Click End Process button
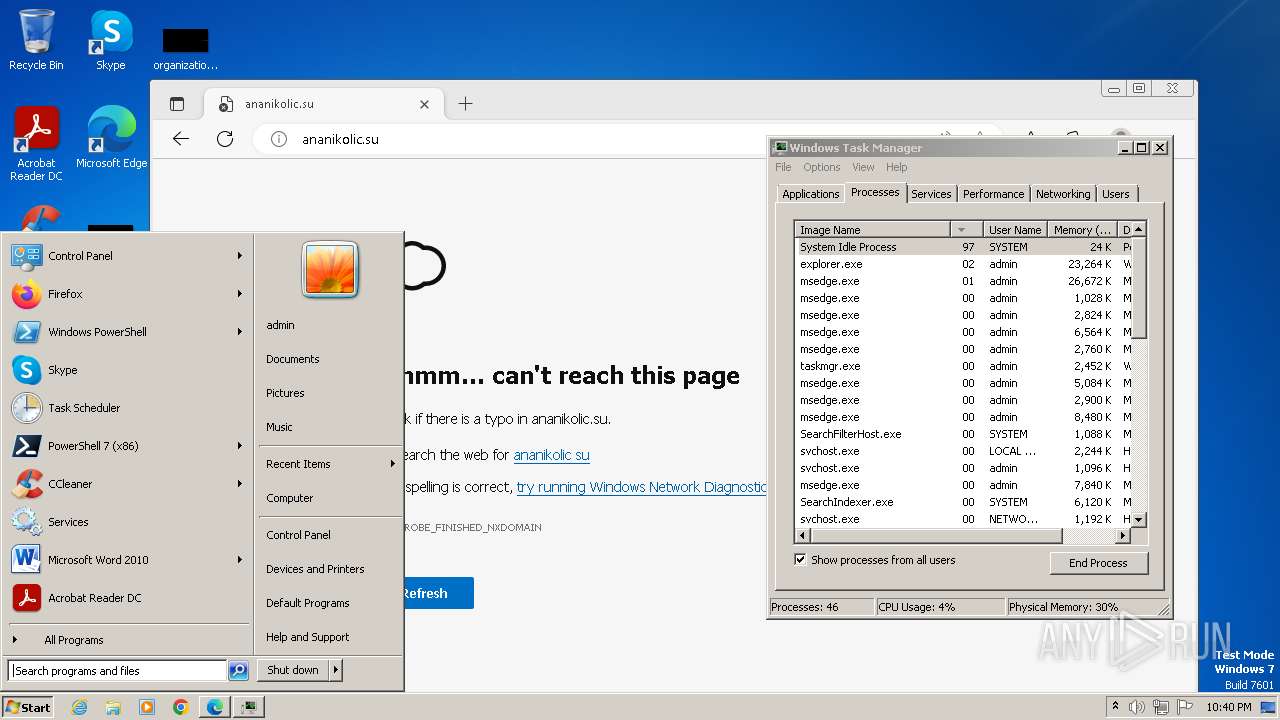This screenshot has width=1280, height=720. click(1099, 563)
